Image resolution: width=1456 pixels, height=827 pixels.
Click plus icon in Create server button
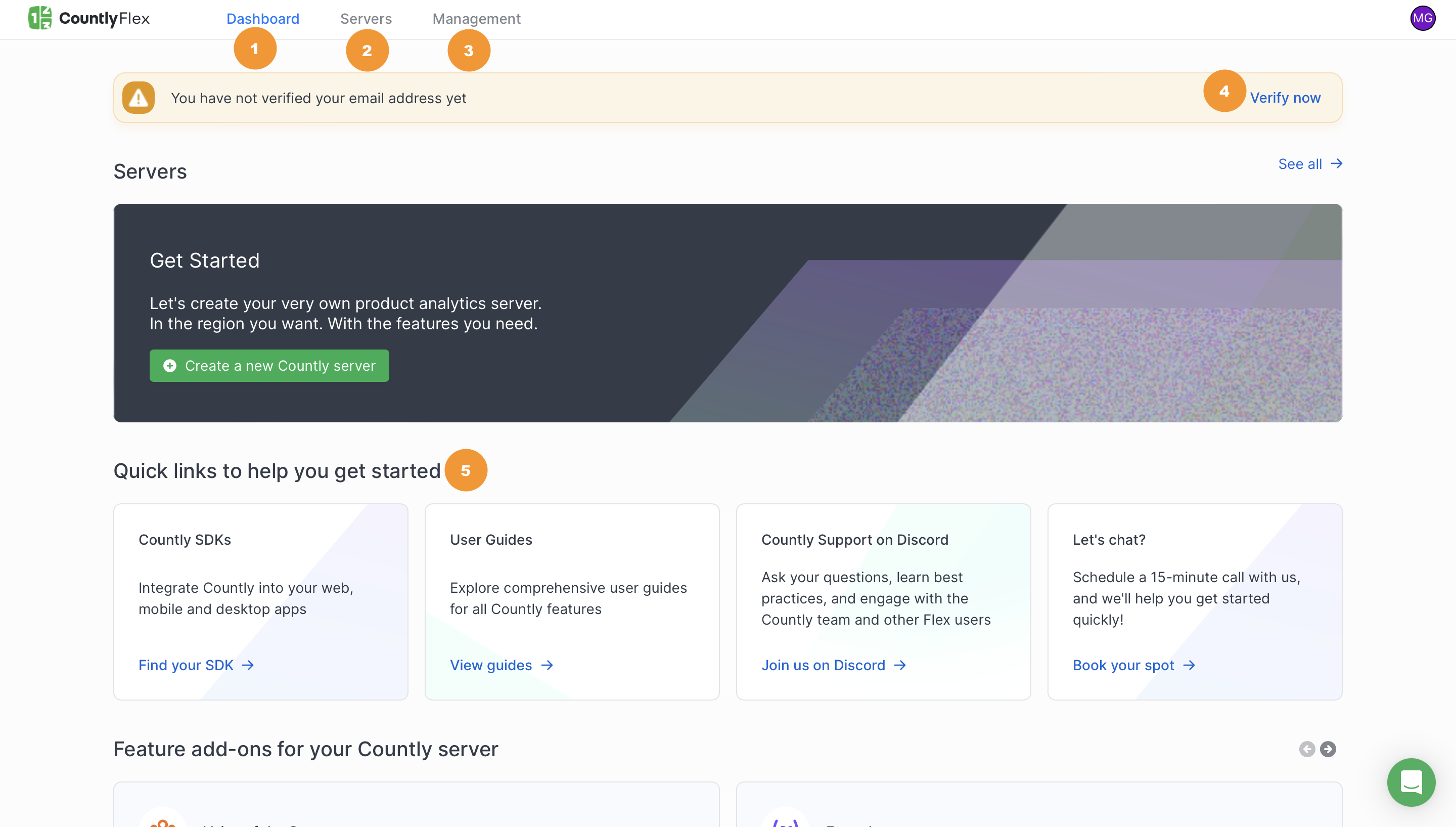[170, 366]
